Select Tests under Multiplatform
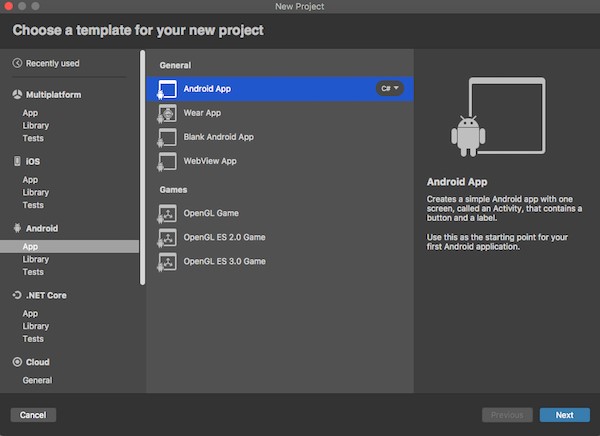This screenshot has width=600, height=436. pos(33,138)
